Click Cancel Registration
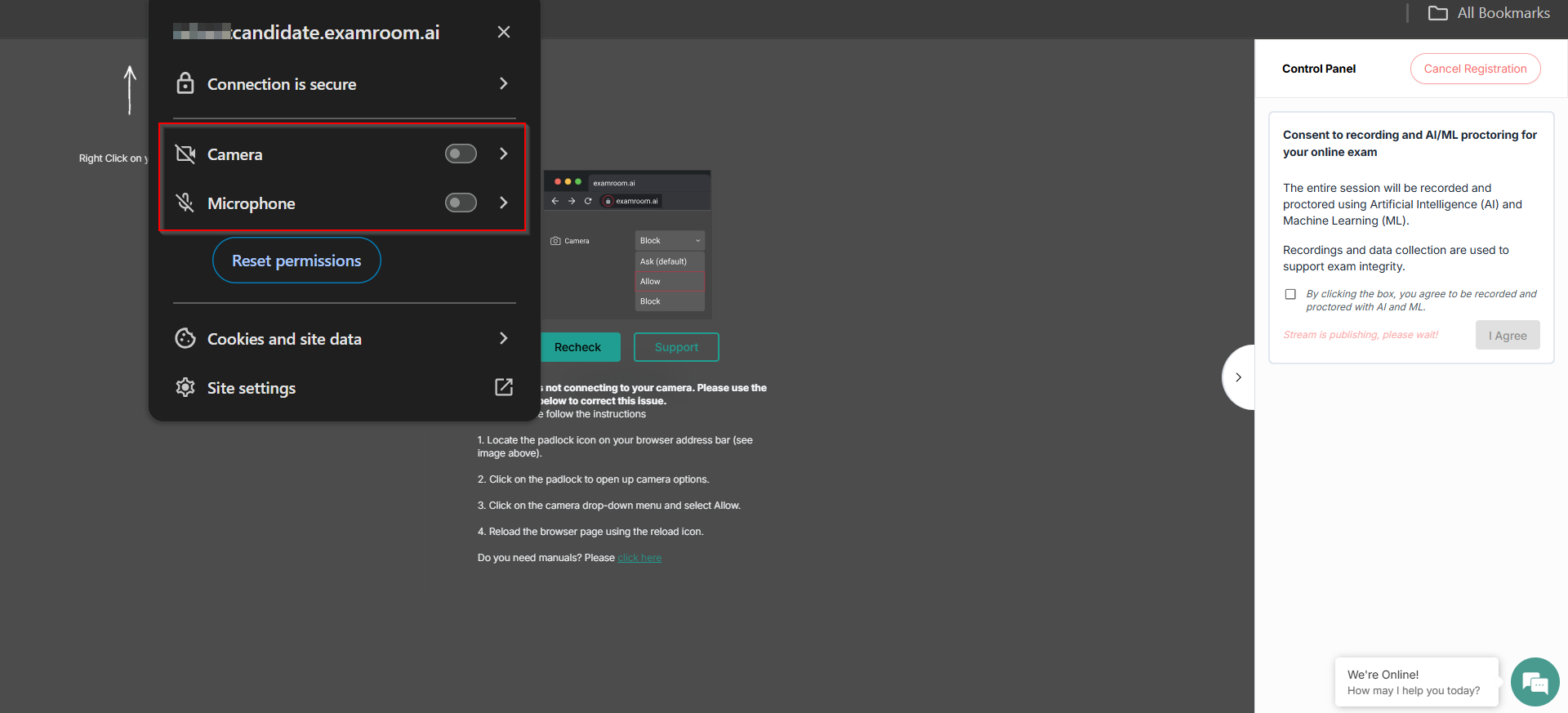 1475,69
